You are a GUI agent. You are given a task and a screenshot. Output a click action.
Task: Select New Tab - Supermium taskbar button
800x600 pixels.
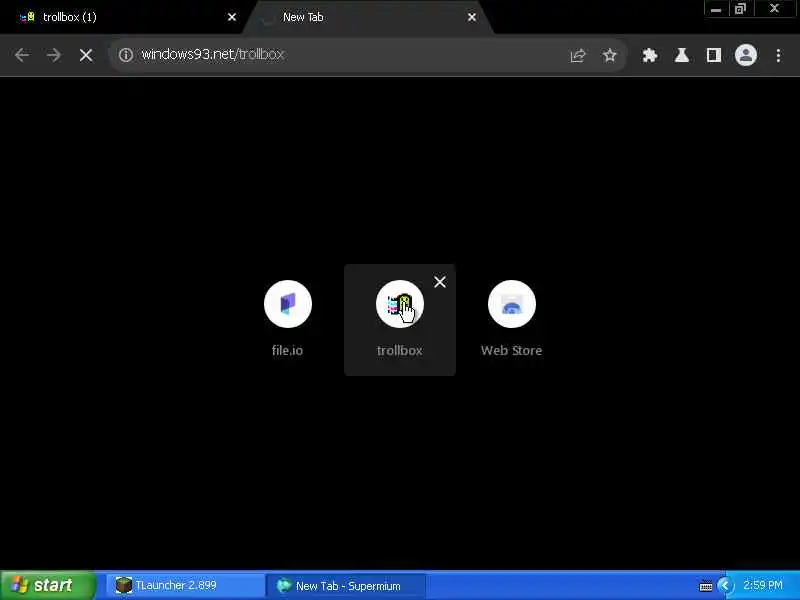(347, 586)
